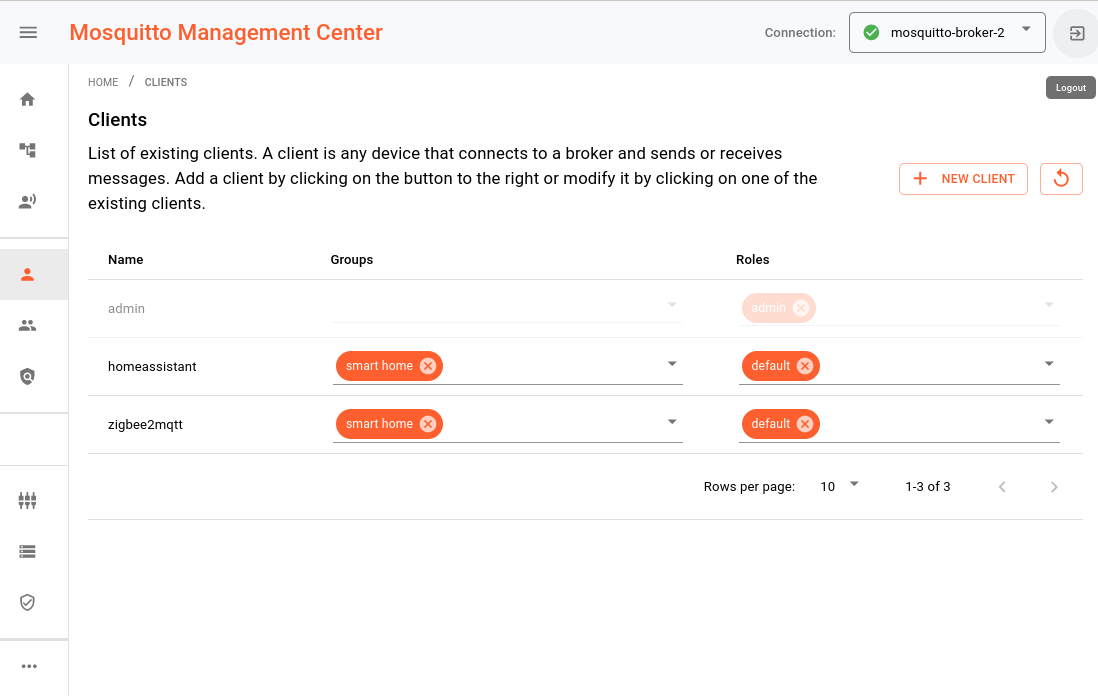Open the Roles shield icon in sidebar
The width and height of the screenshot is (1098, 696).
click(27, 376)
